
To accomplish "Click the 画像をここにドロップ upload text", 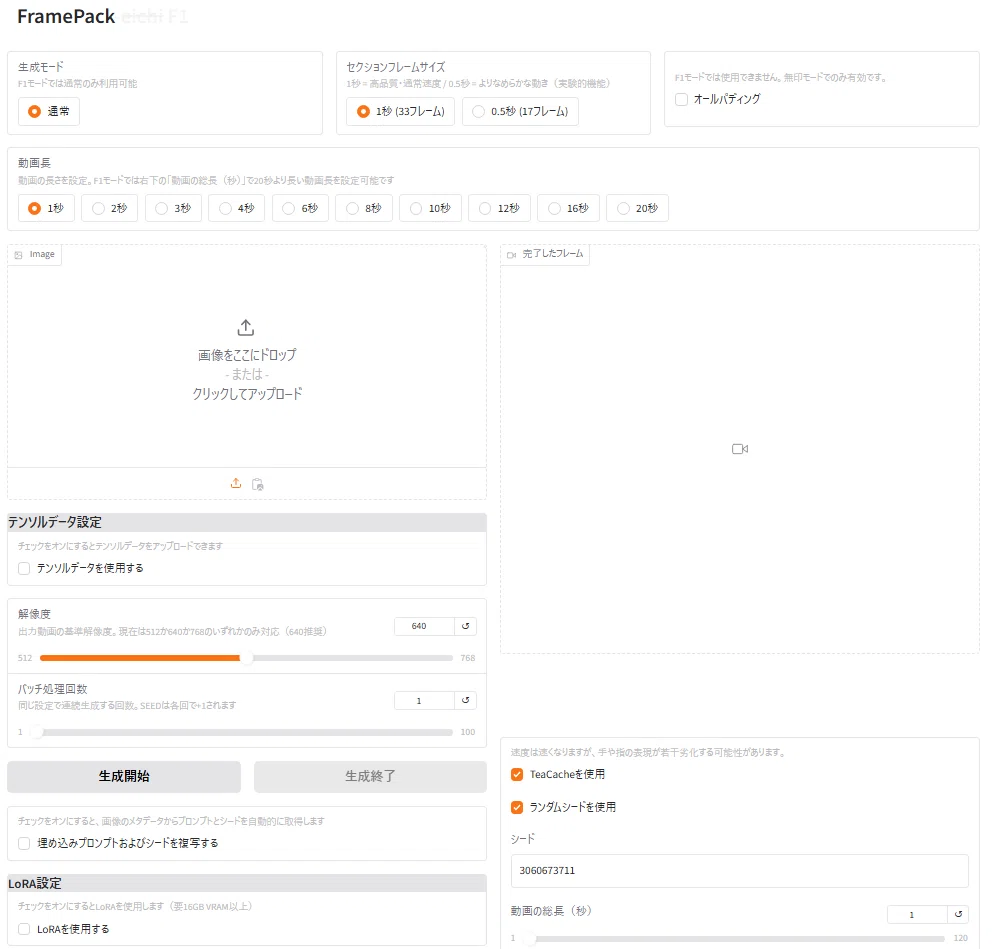I will point(247,355).
